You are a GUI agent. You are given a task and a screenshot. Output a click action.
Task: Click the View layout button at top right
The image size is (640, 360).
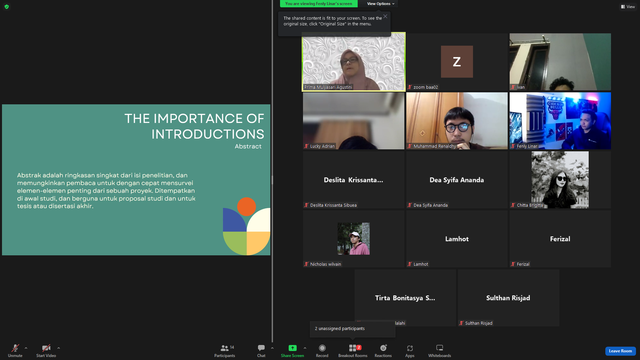pos(628,7)
